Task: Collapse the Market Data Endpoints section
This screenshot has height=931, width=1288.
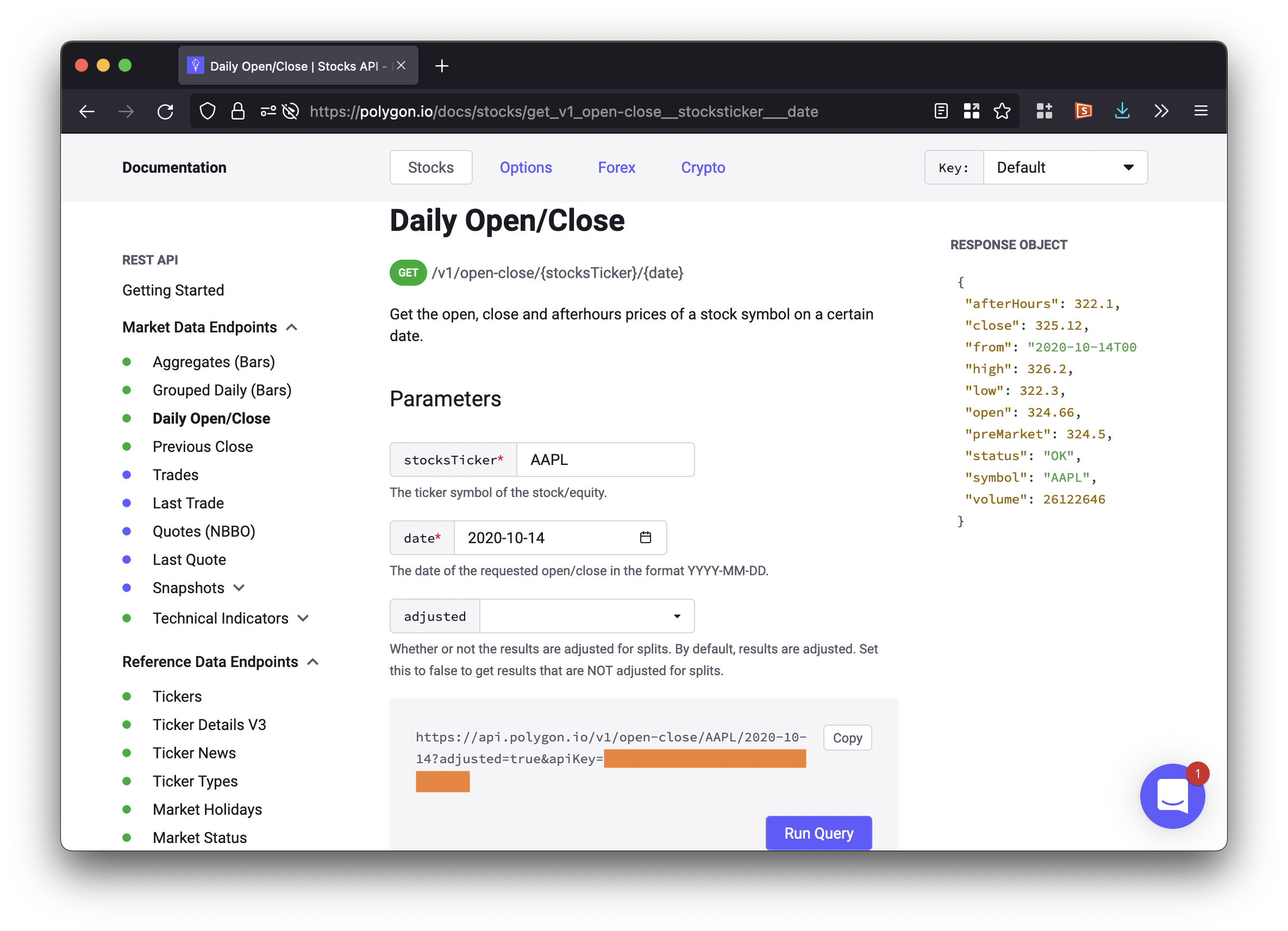Action: (x=292, y=328)
